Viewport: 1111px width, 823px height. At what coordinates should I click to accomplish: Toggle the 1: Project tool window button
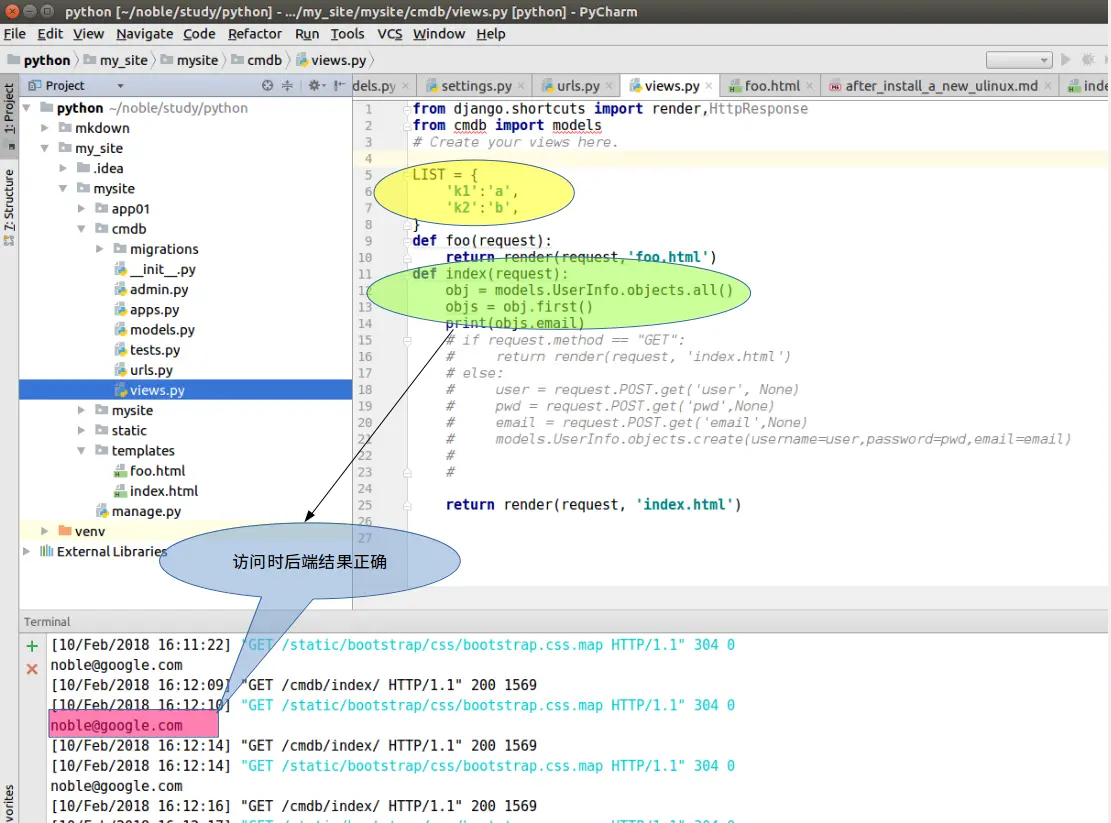pos(9,108)
